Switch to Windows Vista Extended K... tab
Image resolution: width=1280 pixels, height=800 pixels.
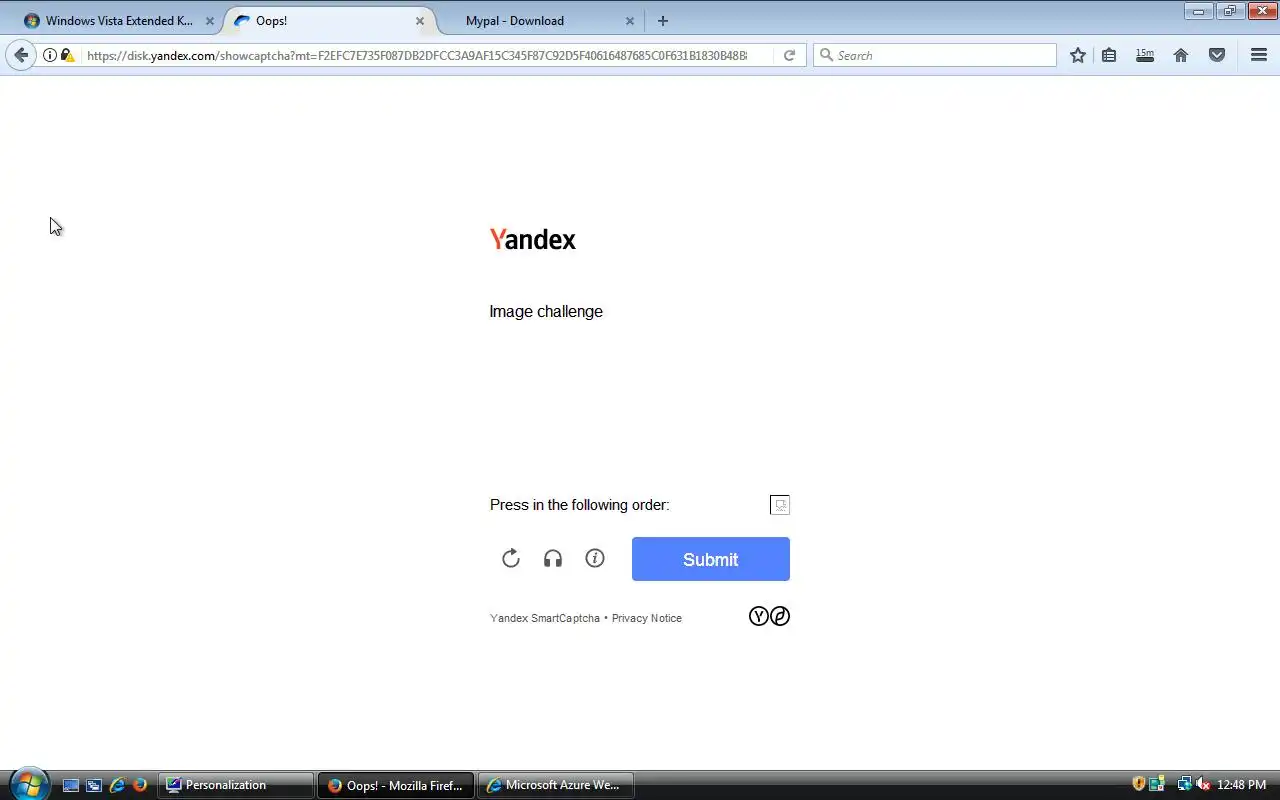point(119,20)
